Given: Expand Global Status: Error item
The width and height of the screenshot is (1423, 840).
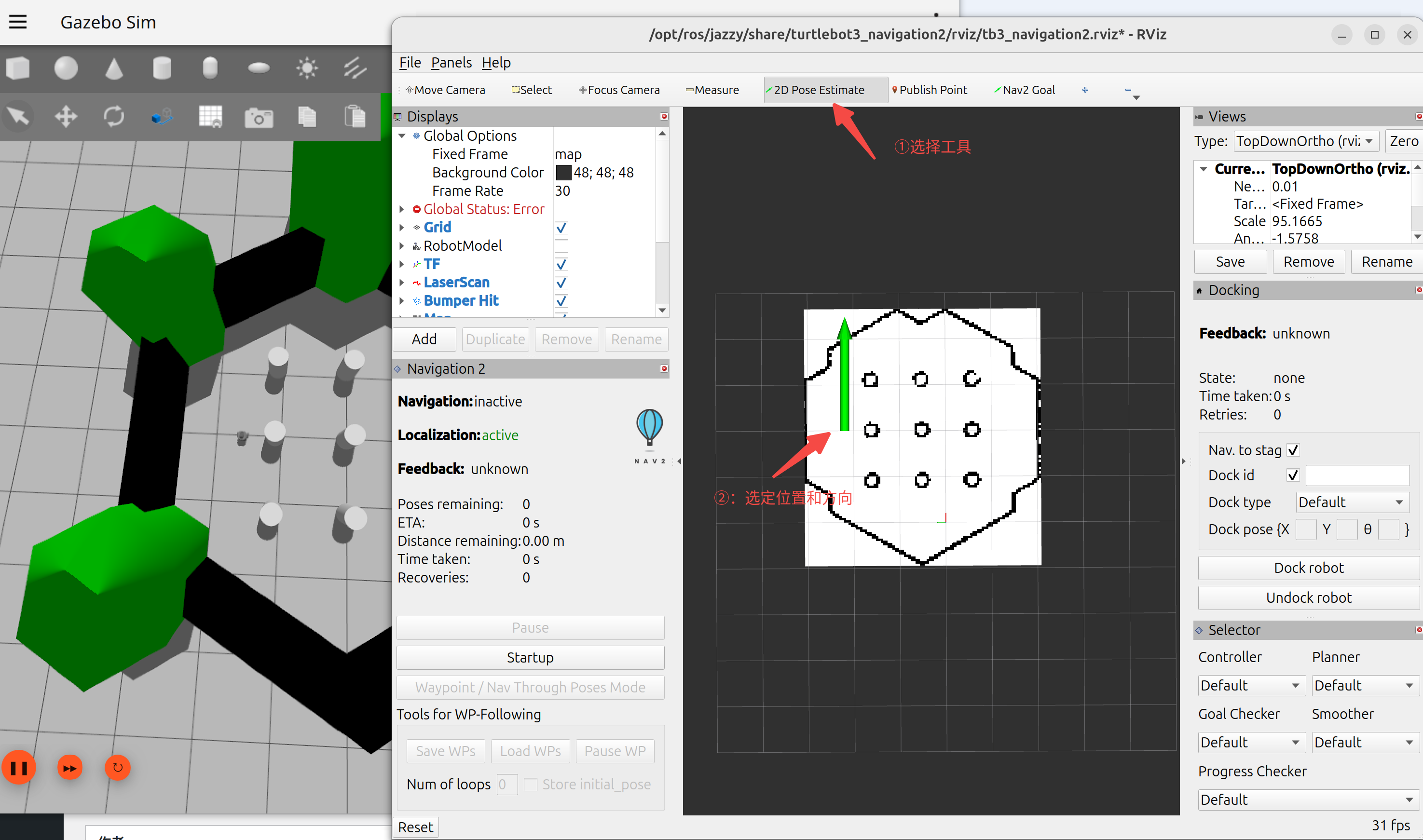Looking at the screenshot, I should tap(402, 209).
